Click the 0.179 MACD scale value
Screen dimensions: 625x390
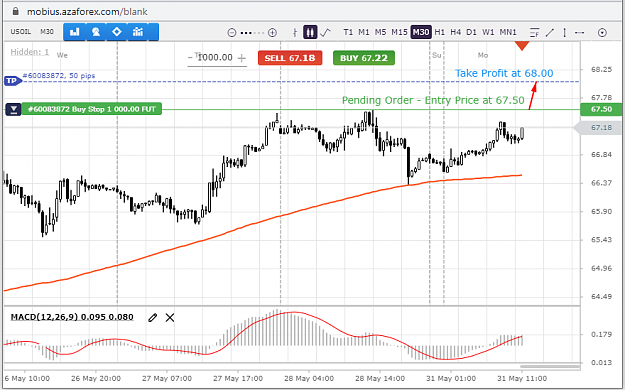tap(601, 334)
